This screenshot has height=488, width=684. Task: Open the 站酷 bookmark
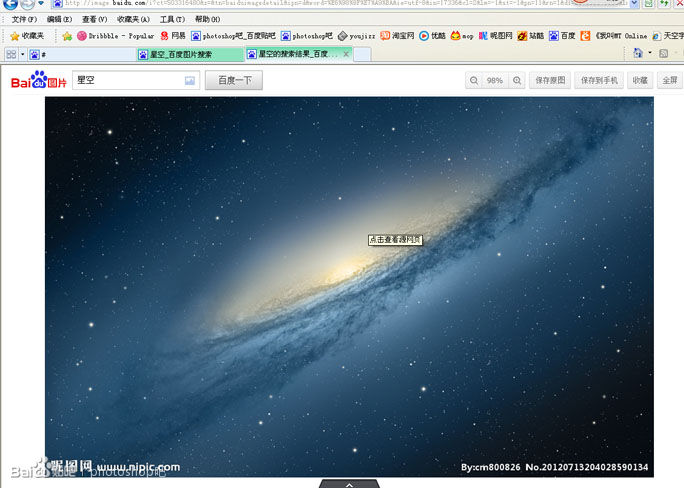click(x=530, y=36)
